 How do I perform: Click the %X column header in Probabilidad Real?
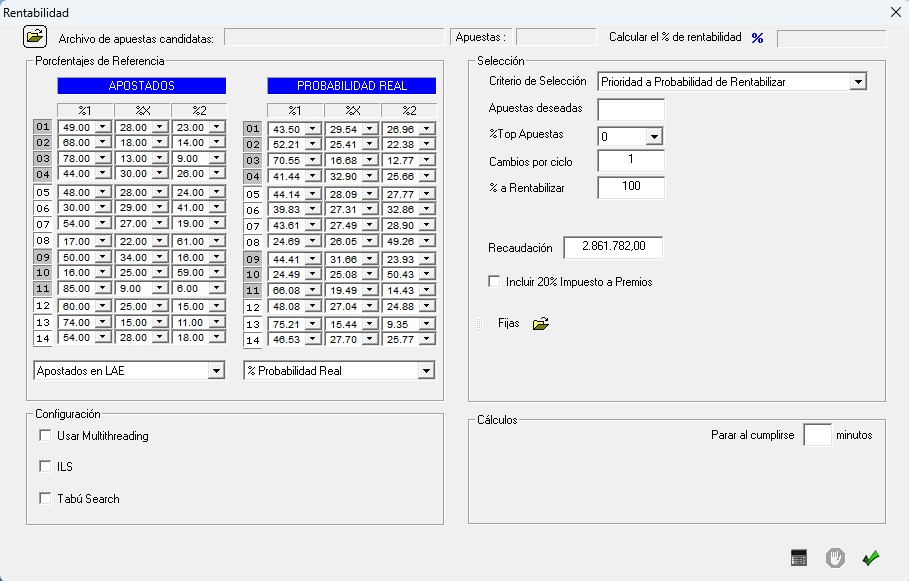[x=352, y=110]
